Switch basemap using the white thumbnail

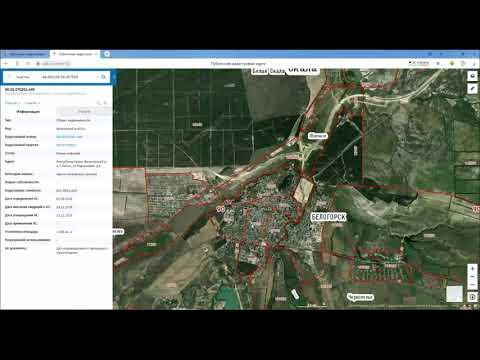pos(454,294)
